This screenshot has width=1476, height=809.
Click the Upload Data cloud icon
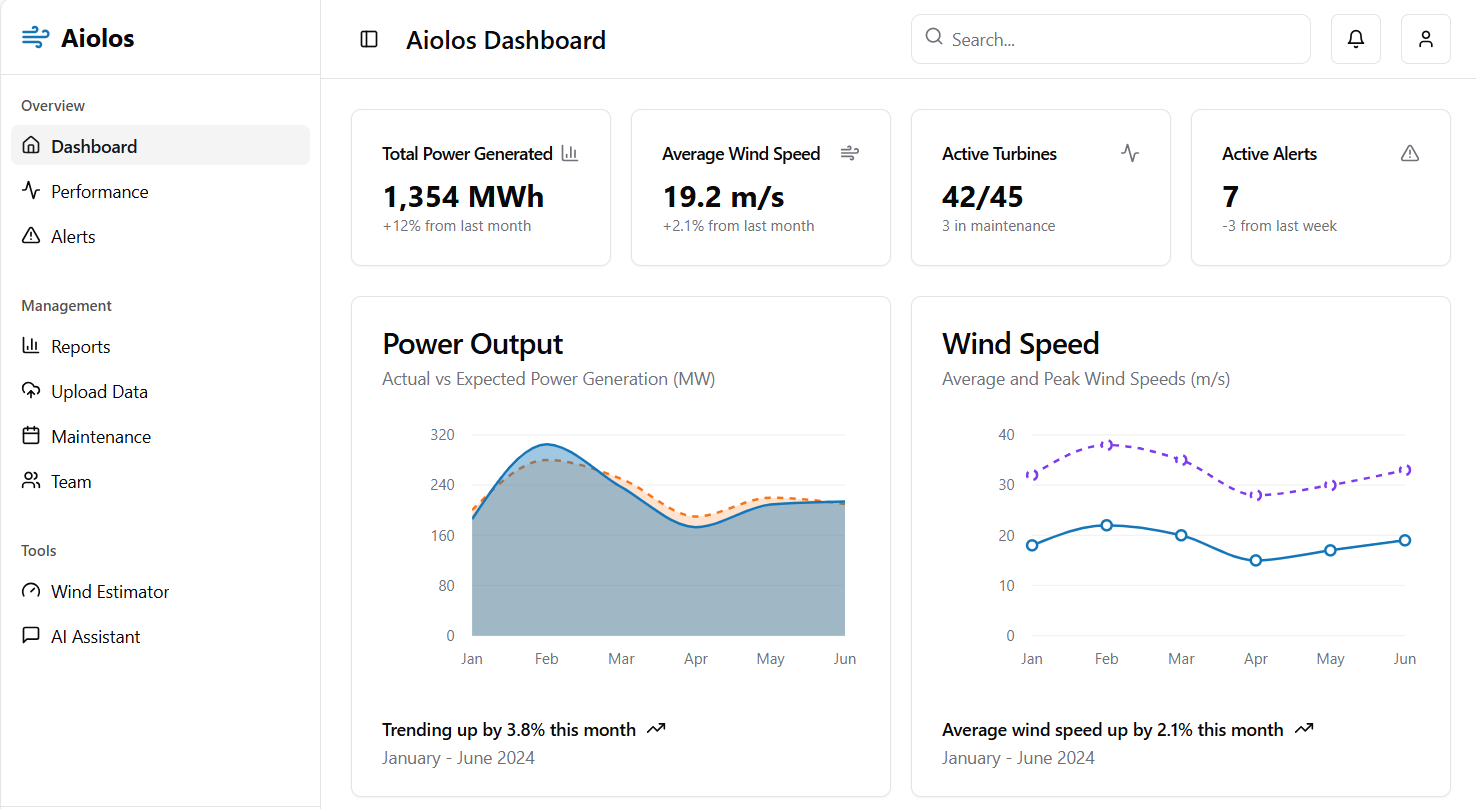pos(31,391)
